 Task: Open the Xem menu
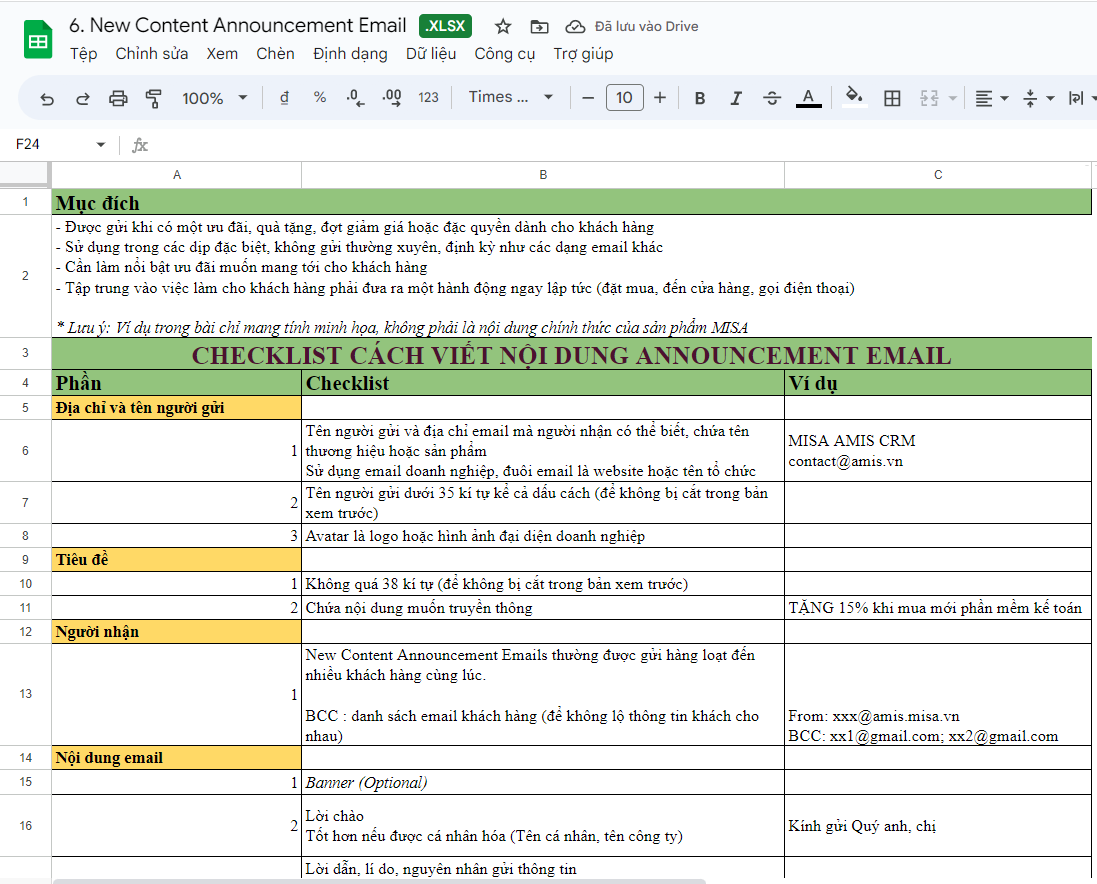pyautogui.click(x=222, y=54)
